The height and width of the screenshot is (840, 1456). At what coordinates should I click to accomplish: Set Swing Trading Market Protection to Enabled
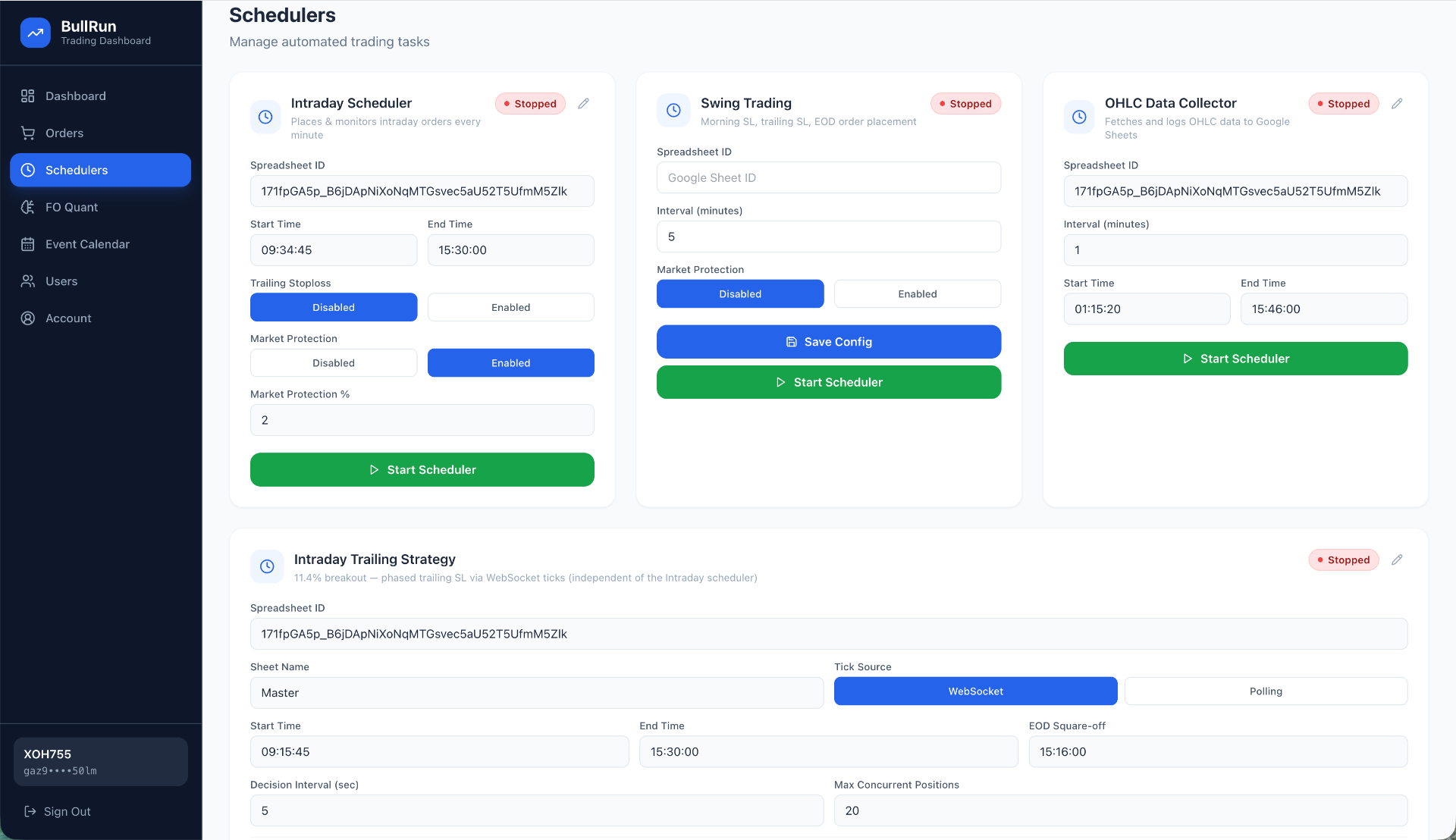click(918, 293)
